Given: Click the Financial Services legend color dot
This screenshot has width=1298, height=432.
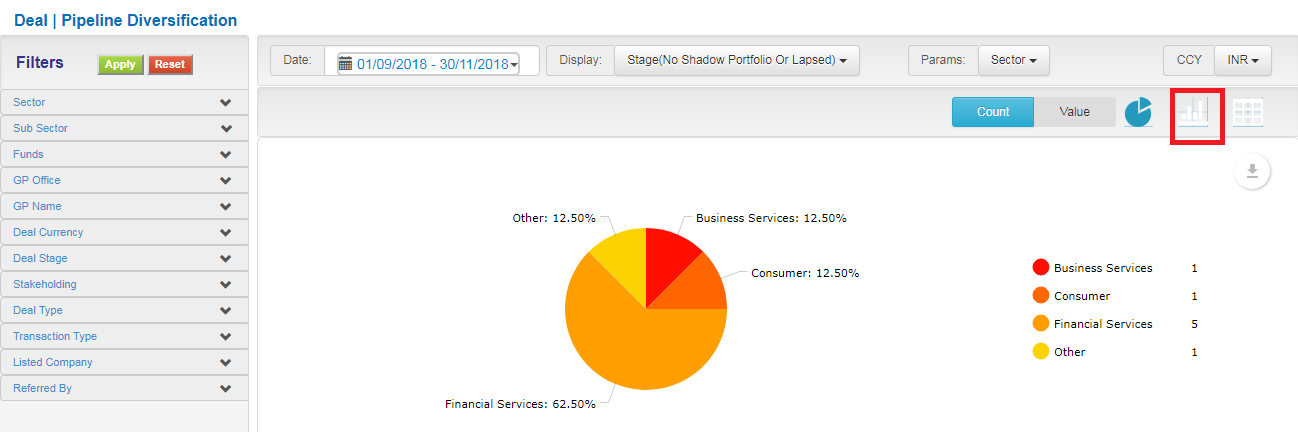Looking at the screenshot, I should [1041, 324].
